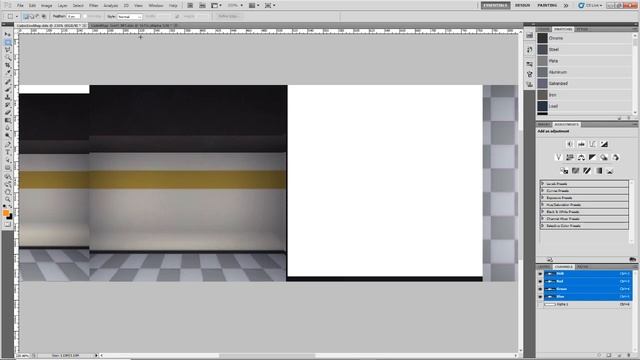Add a Channel Mixer adjustment
The height and width of the screenshot is (360, 640).
(616, 157)
